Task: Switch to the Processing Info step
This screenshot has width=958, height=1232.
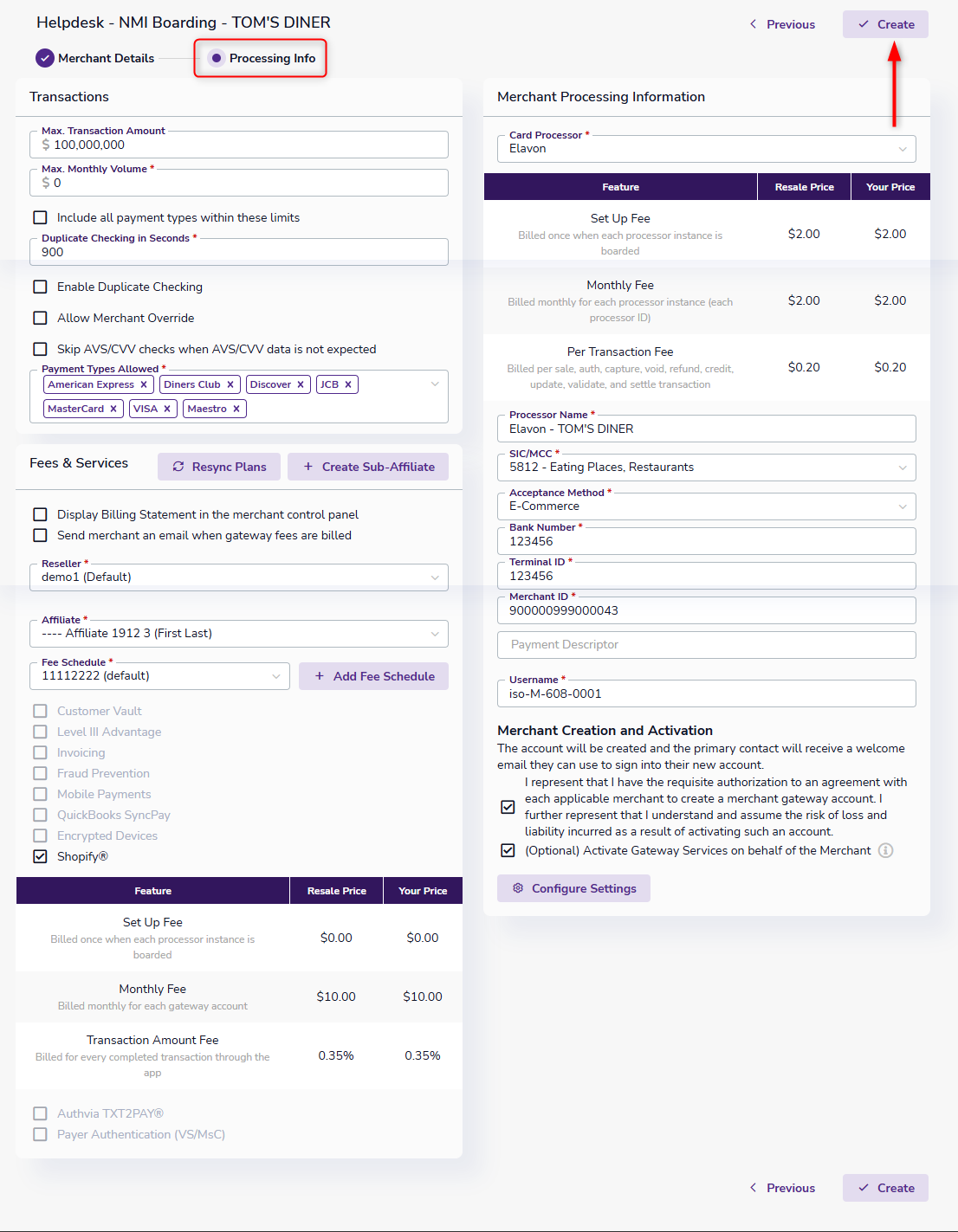Action: pos(261,58)
